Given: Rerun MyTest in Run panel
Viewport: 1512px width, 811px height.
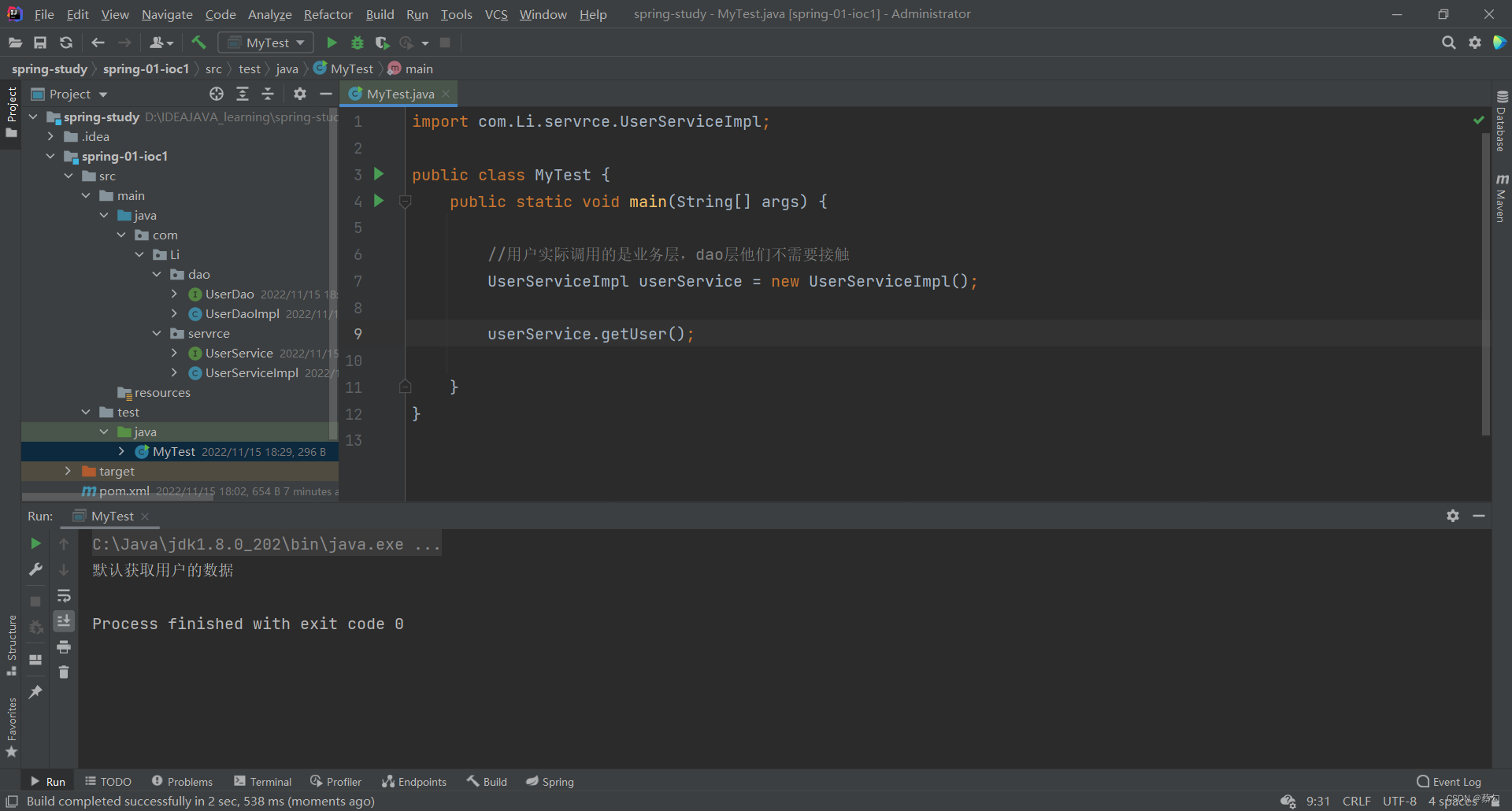Looking at the screenshot, I should pos(35,543).
